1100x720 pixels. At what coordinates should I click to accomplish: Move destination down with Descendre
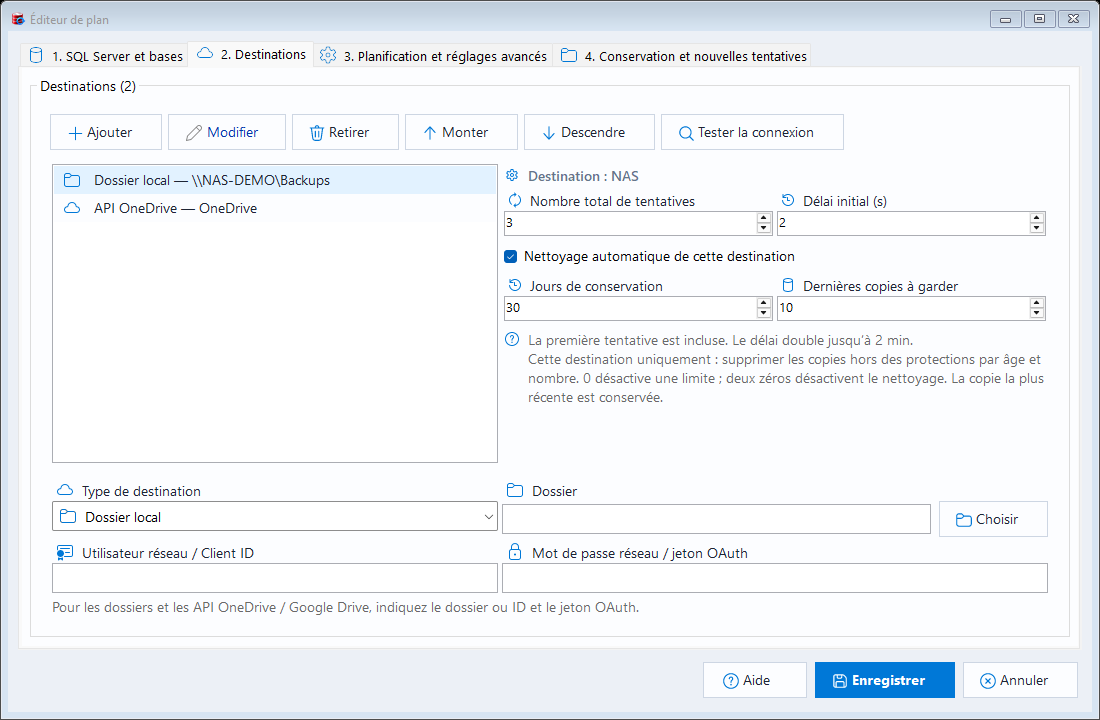[589, 132]
